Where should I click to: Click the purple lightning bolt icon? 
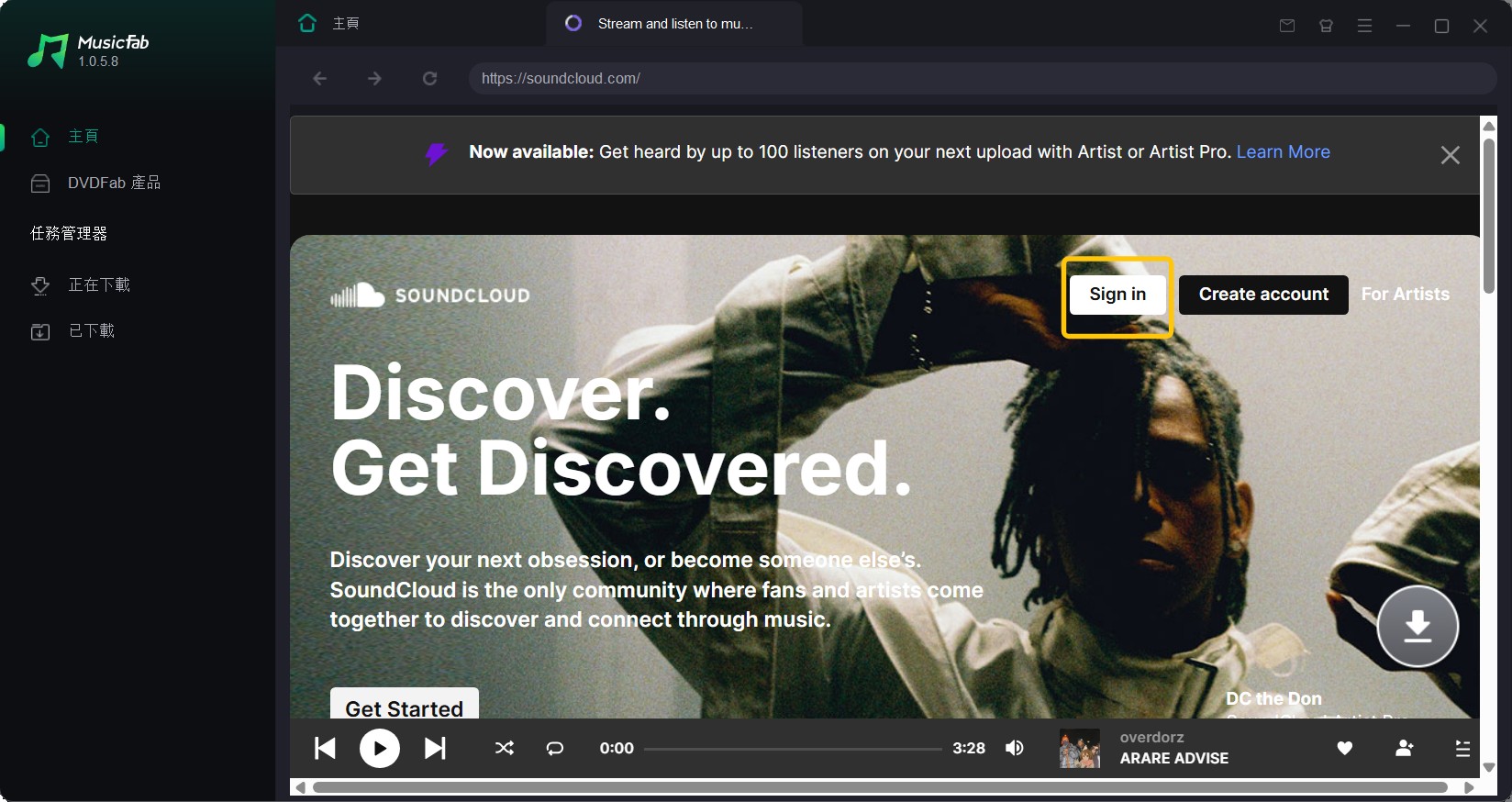click(x=436, y=153)
